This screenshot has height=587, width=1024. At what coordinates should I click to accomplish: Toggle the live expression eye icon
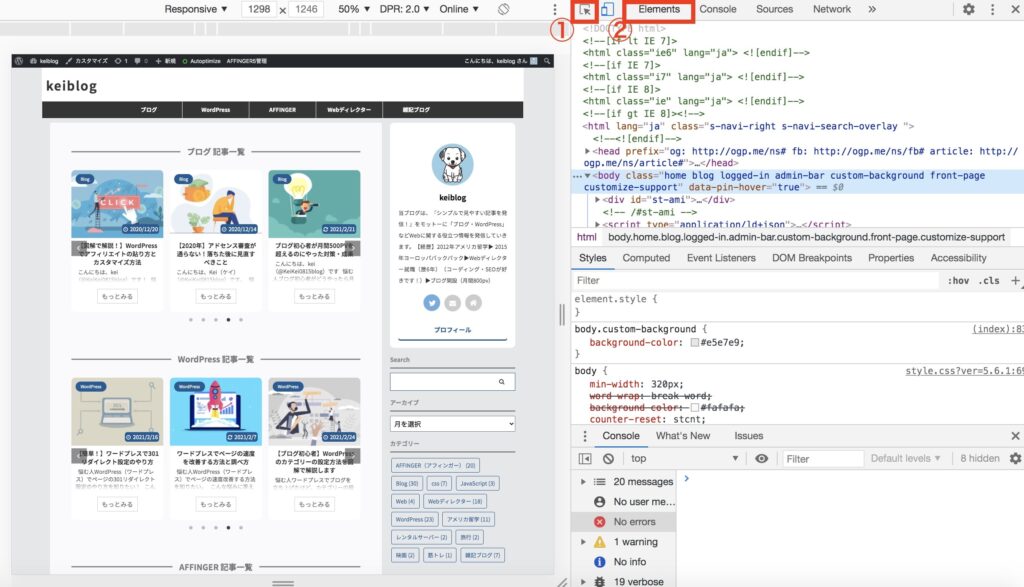[761, 458]
